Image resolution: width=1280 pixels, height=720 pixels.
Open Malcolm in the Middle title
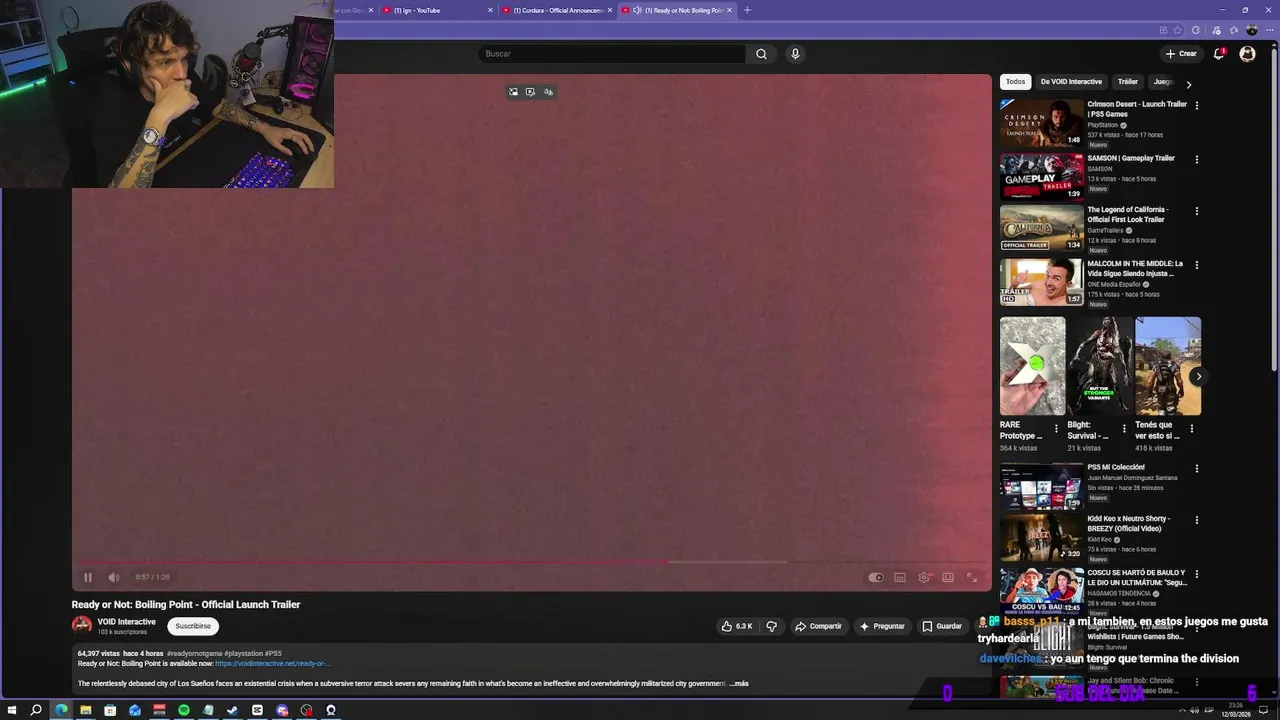pyautogui.click(x=1135, y=269)
